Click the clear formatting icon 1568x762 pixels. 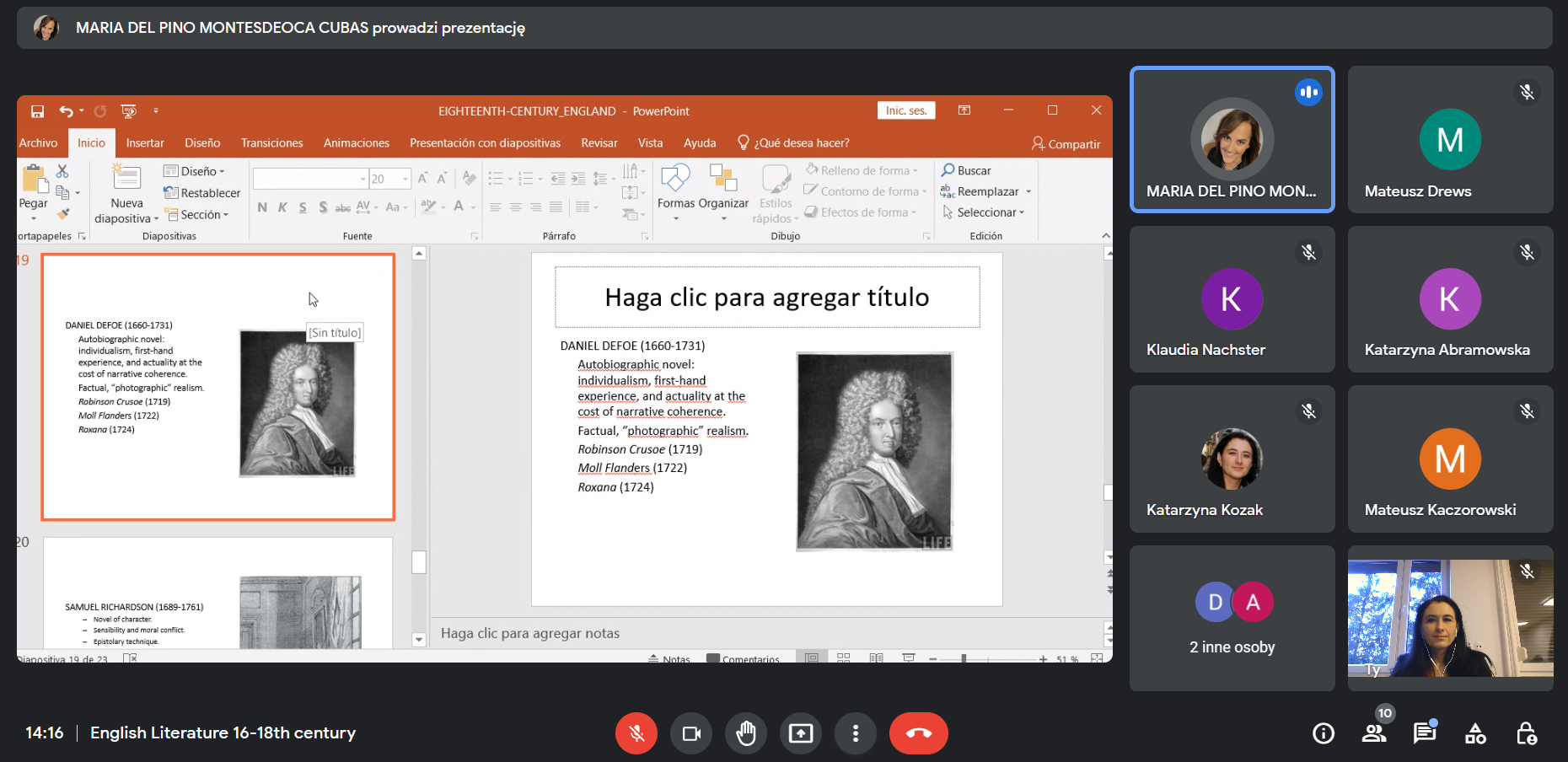(x=469, y=178)
